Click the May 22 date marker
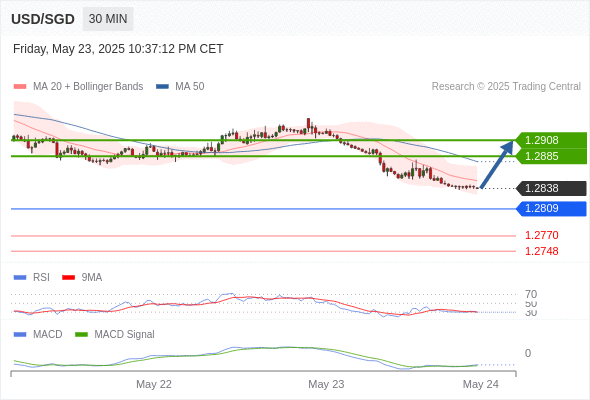Viewport: 590px width, 400px height. pos(154,384)
